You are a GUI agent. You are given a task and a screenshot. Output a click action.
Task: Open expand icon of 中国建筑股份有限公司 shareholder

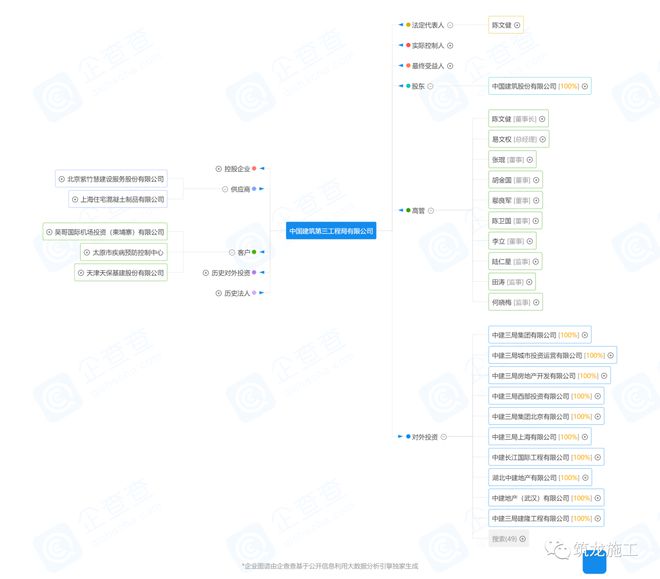(585, 86)
